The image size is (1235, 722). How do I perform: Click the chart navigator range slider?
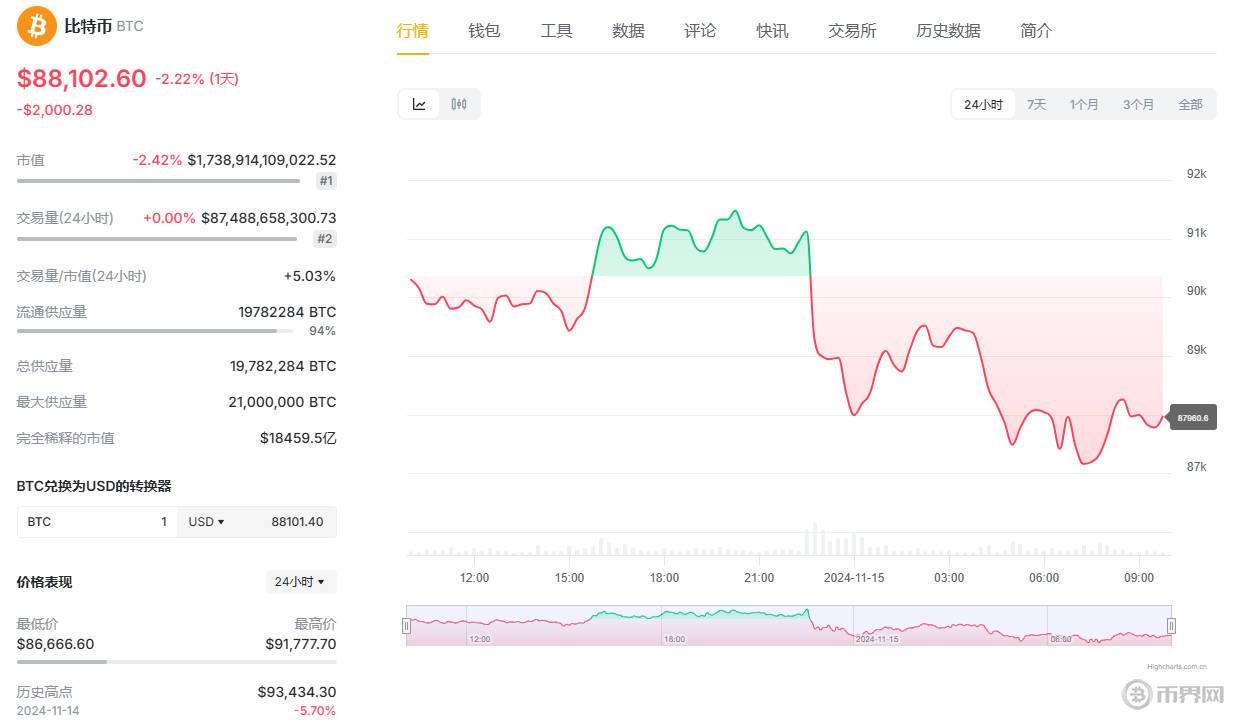tap(789, 625)
